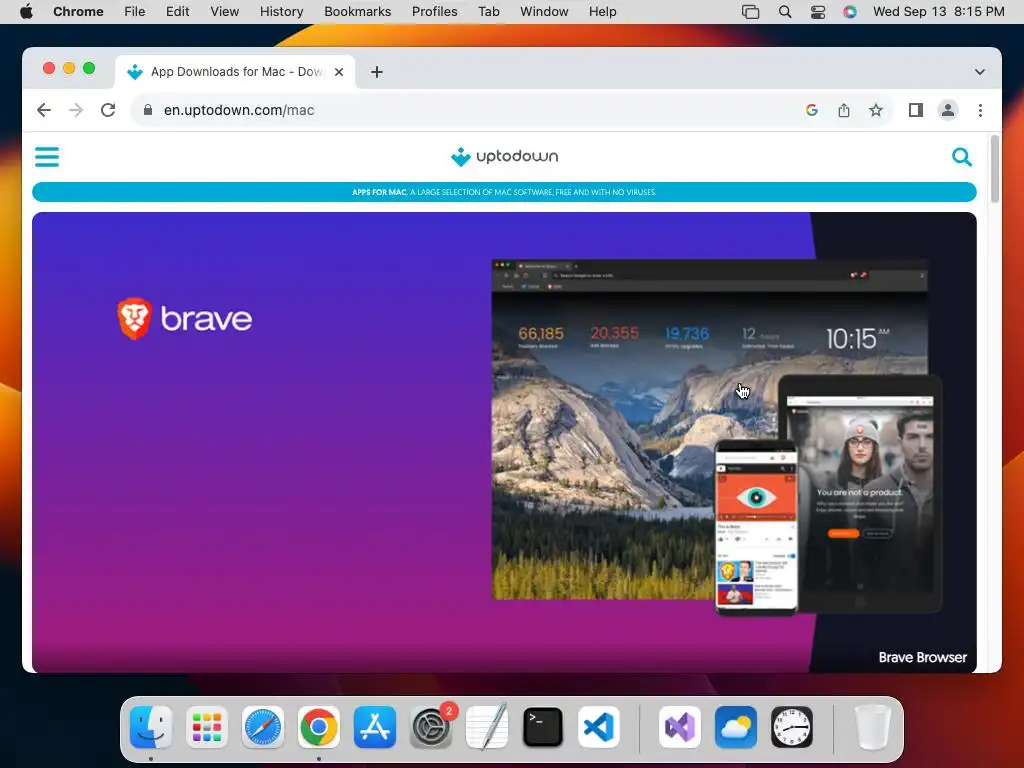Click the Brave Browser caption
The height and width of the screenshot is (768, 1024).
tap(922, 658)
